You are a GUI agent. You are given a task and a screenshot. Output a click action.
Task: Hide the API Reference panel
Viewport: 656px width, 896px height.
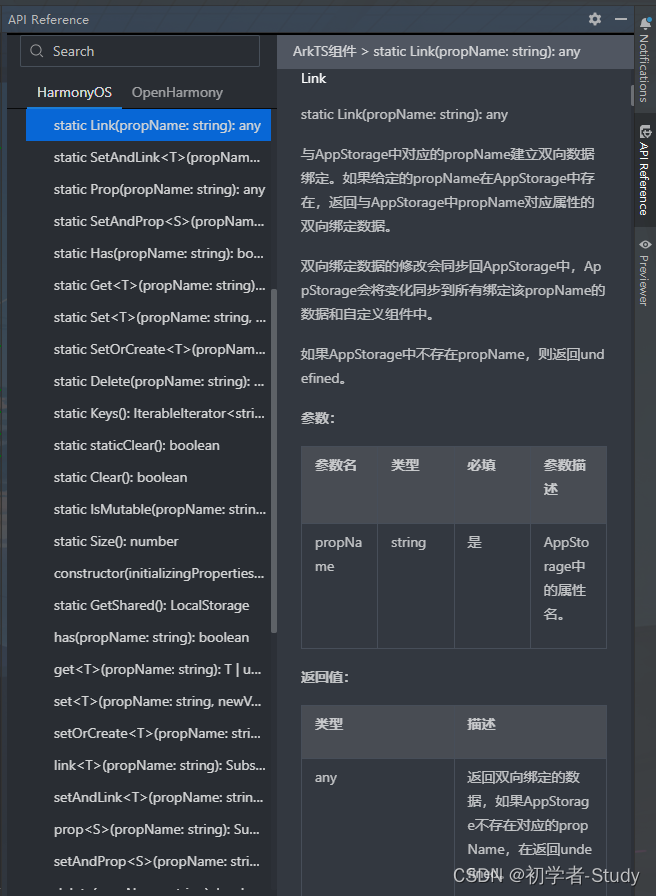pos(621,19)
